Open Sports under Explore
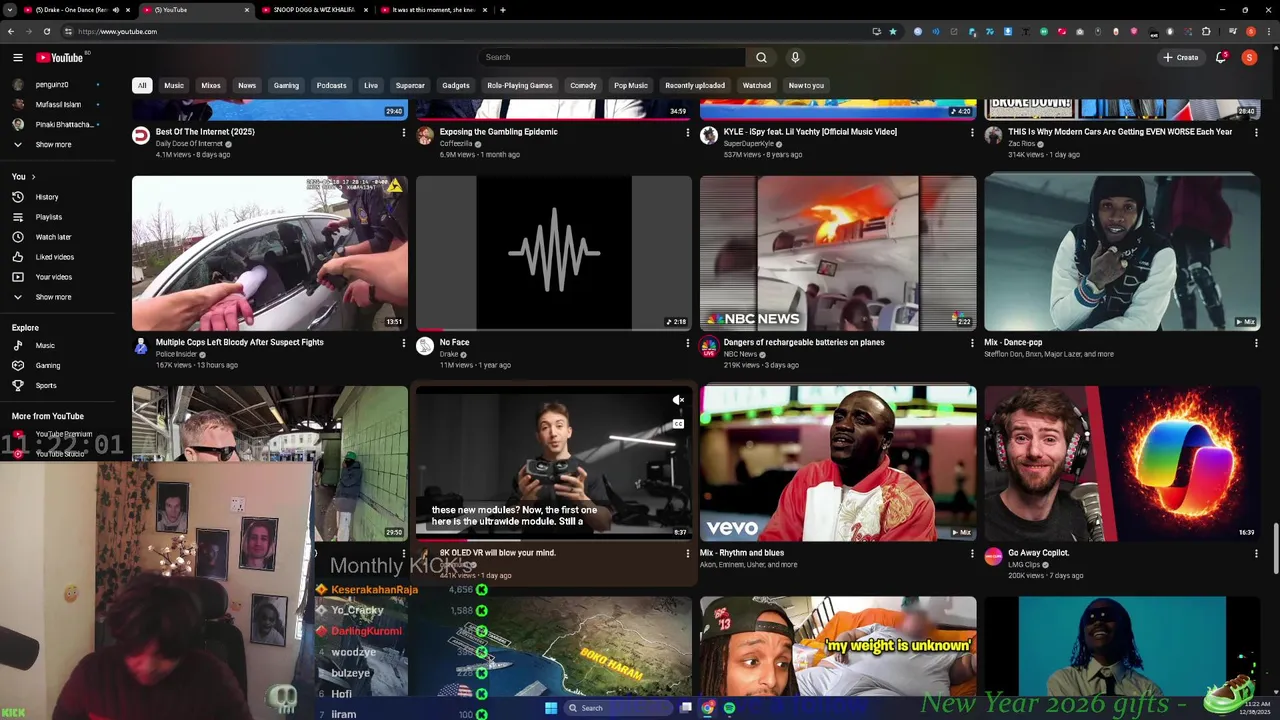The image size is (1280, 720). (x=46, y=385)
